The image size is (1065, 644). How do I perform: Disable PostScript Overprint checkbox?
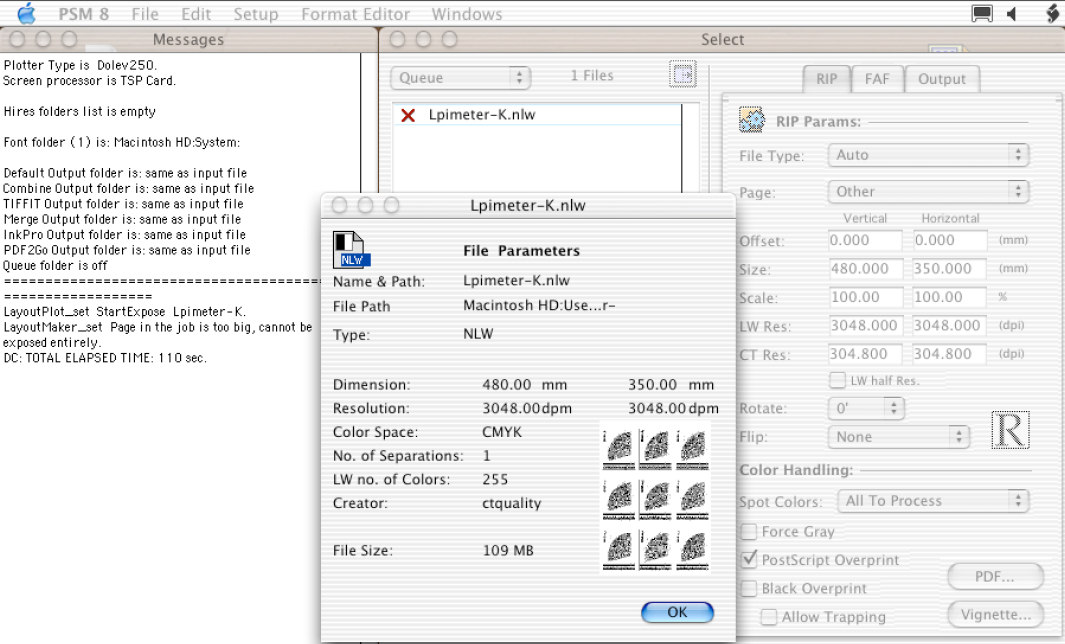click(x=748, y=560)
